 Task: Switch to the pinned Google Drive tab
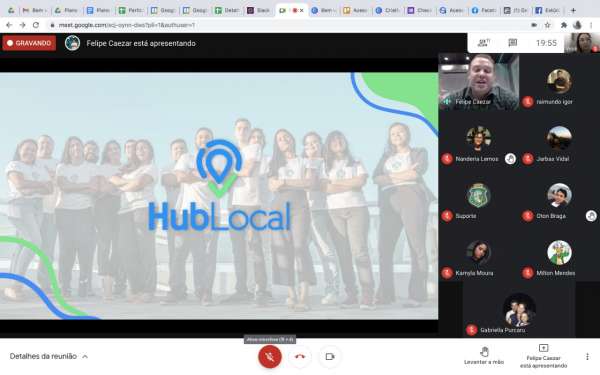[11, 10]
